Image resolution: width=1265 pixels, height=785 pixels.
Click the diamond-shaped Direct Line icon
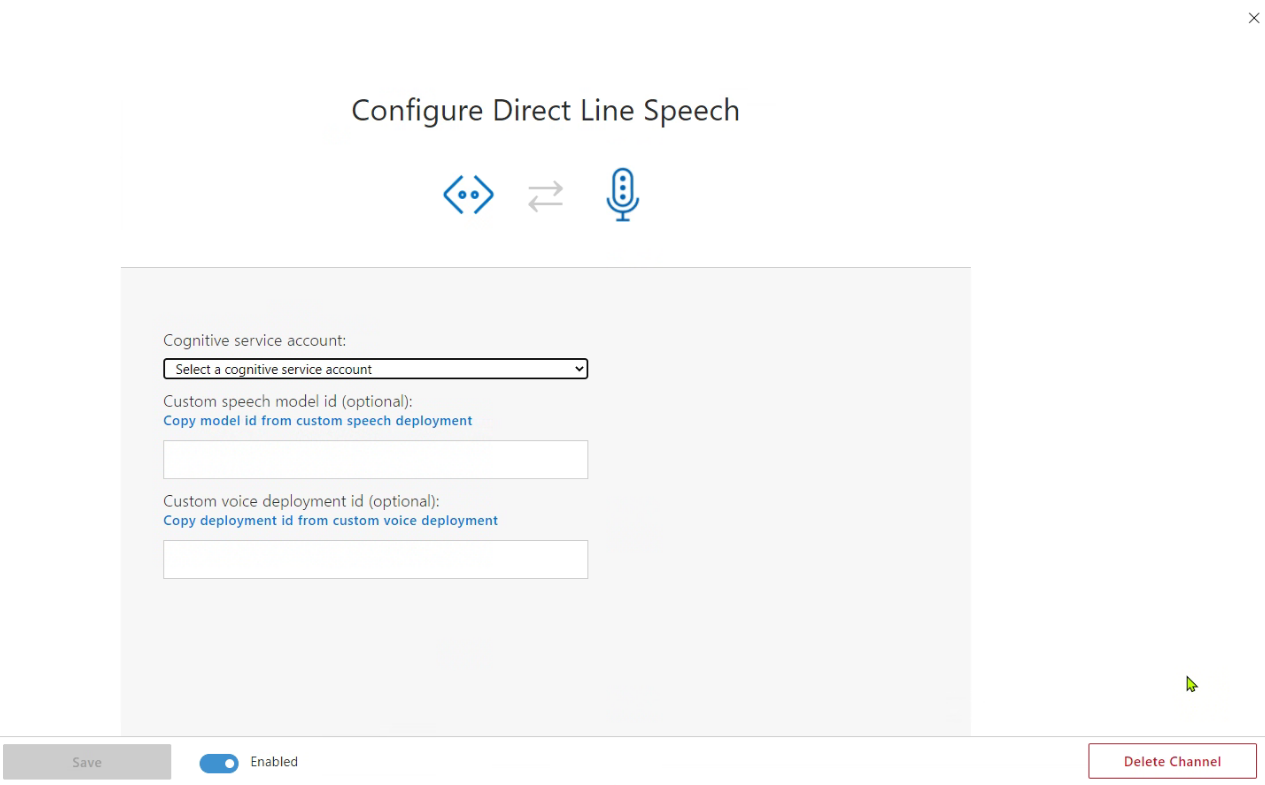click(x=468, y=194)
